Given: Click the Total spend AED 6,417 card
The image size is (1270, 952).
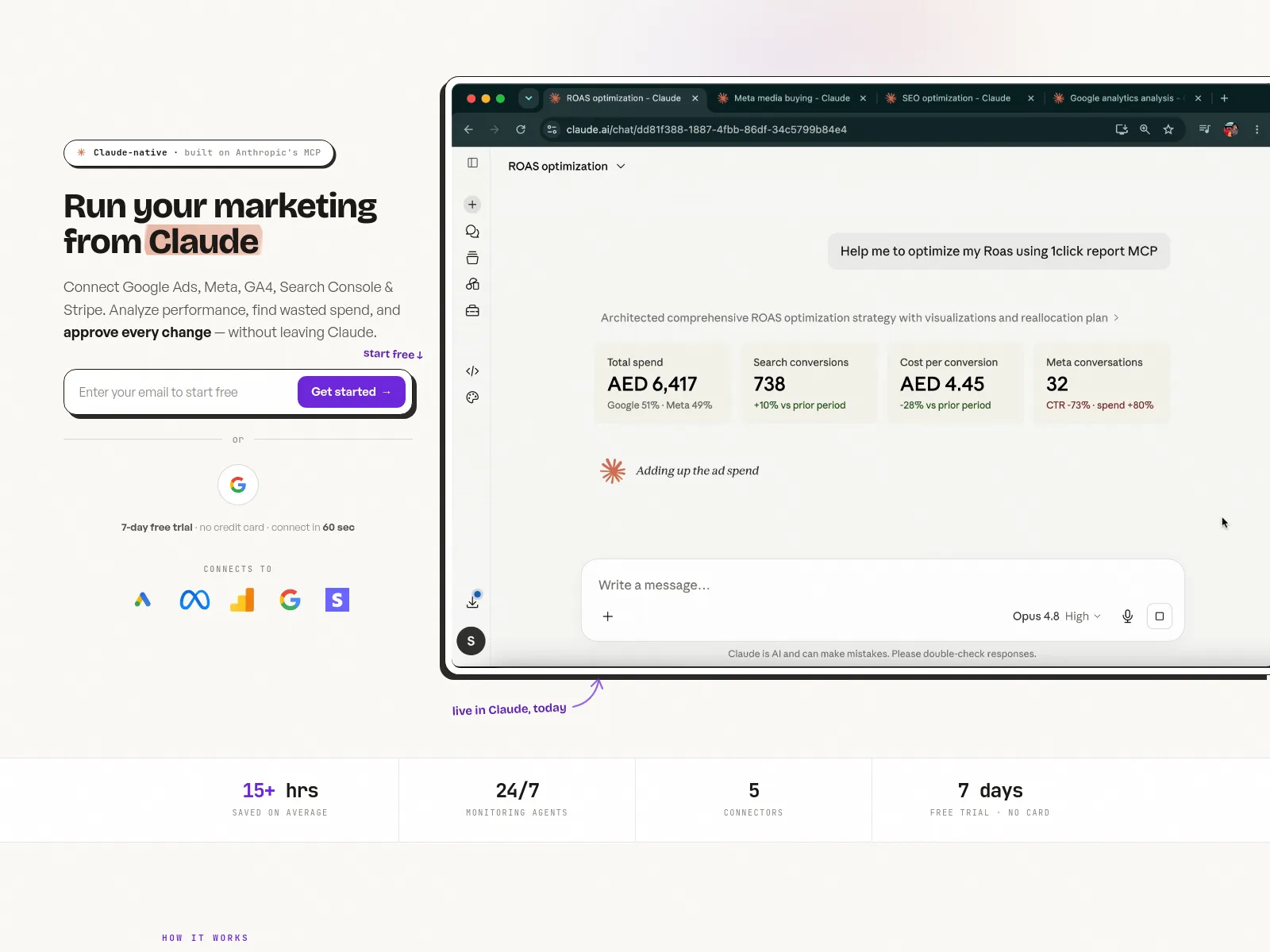Looking at the screenshot, I should coord(661,383).
